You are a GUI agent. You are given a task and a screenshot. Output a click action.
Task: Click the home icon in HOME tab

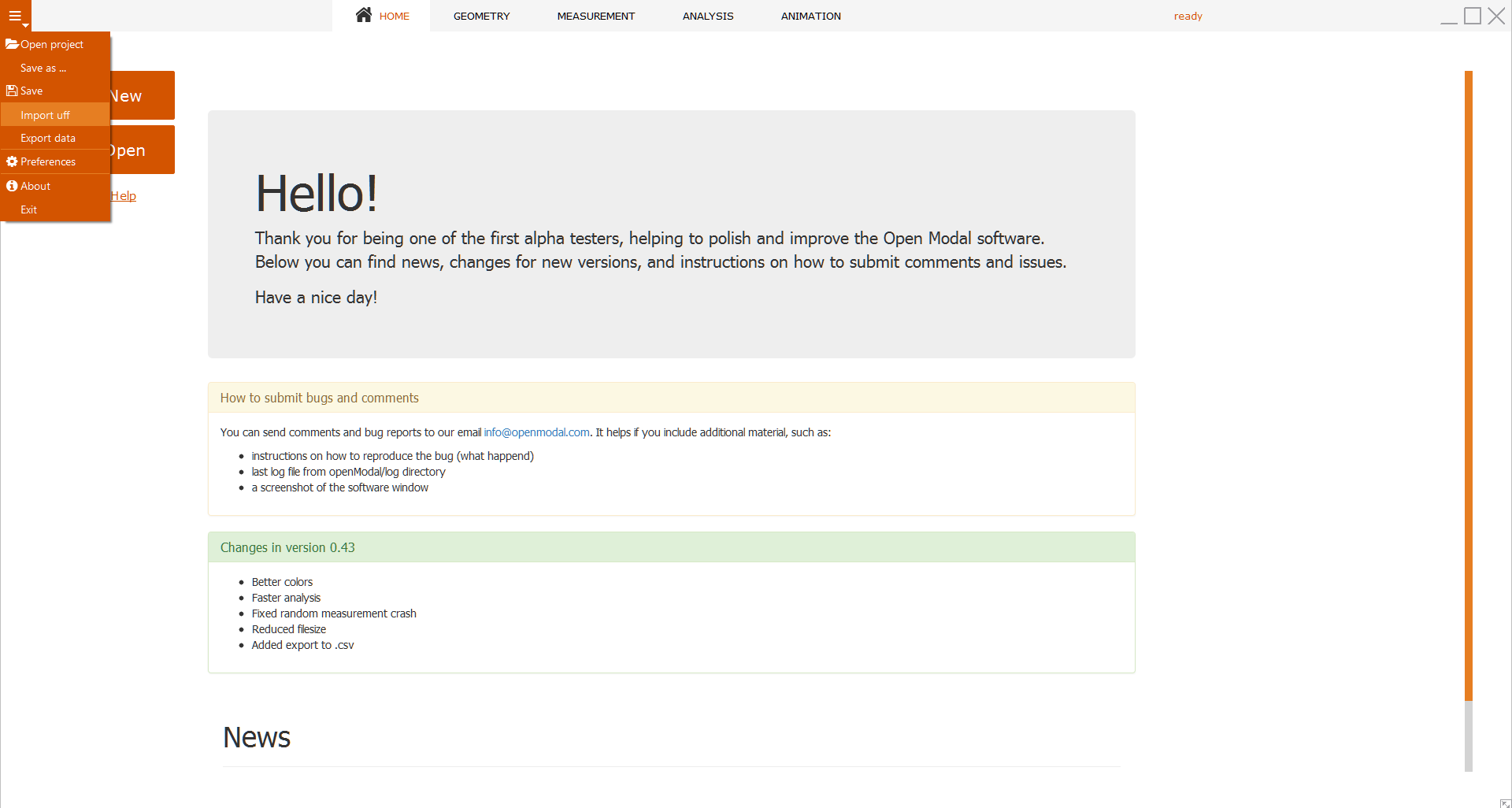coord(364,15)
